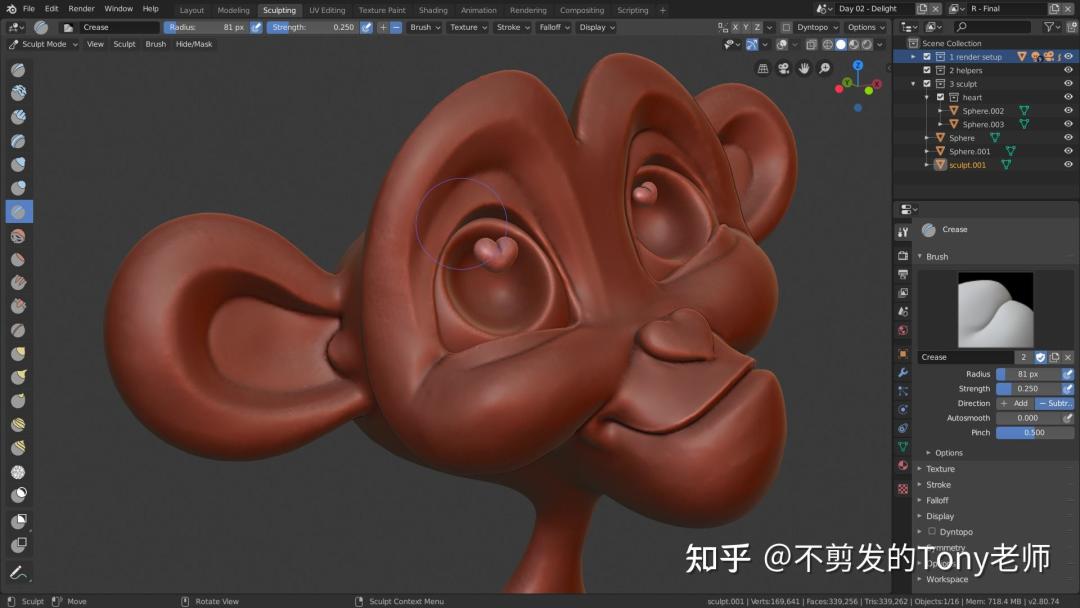Select the Layer brush tool
1080x608 pixels.
pos(19,141)
